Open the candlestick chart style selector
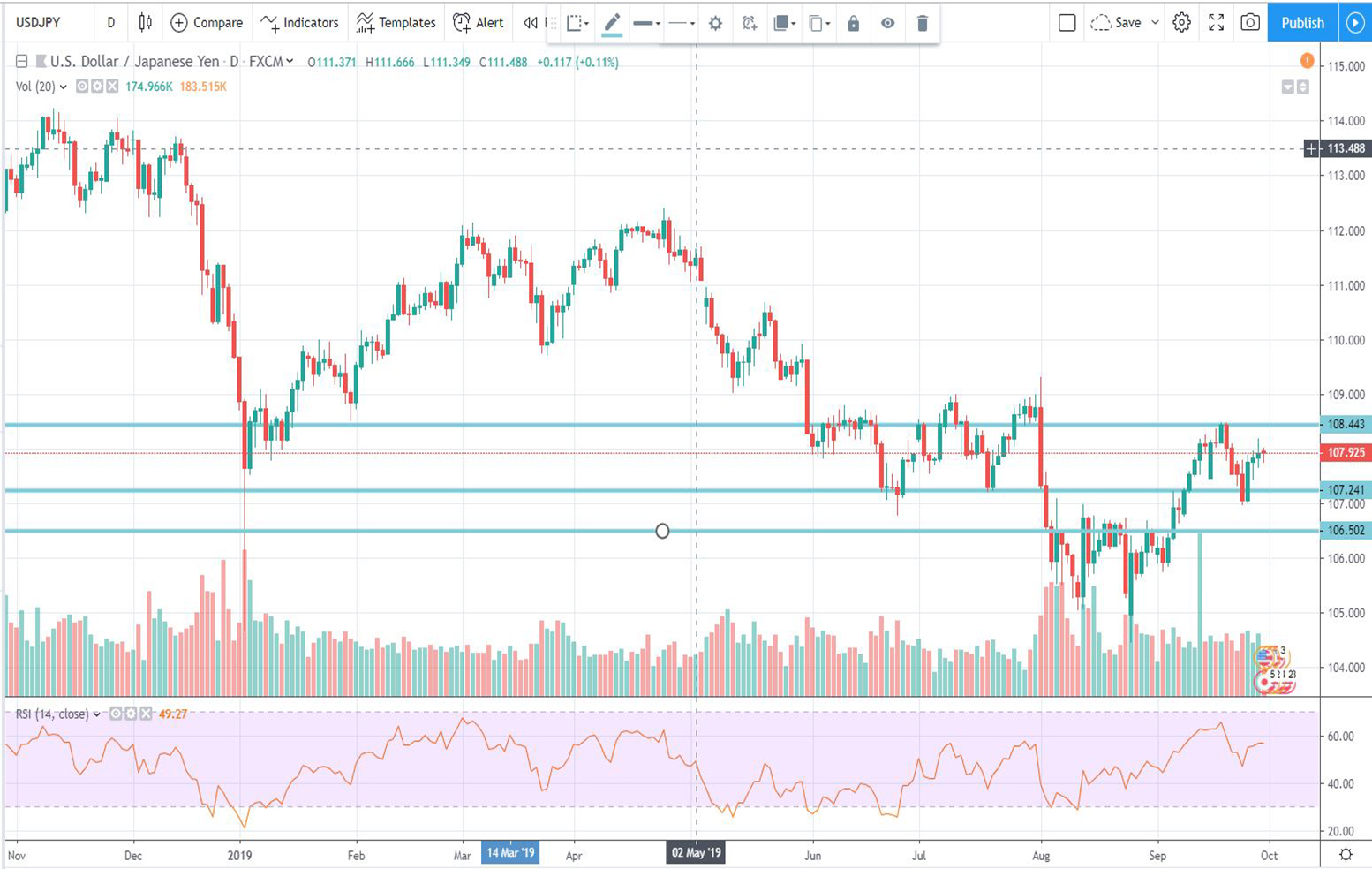Image resolution: width=1372 pixels, height=869 pixels. (x=146, y=23)
